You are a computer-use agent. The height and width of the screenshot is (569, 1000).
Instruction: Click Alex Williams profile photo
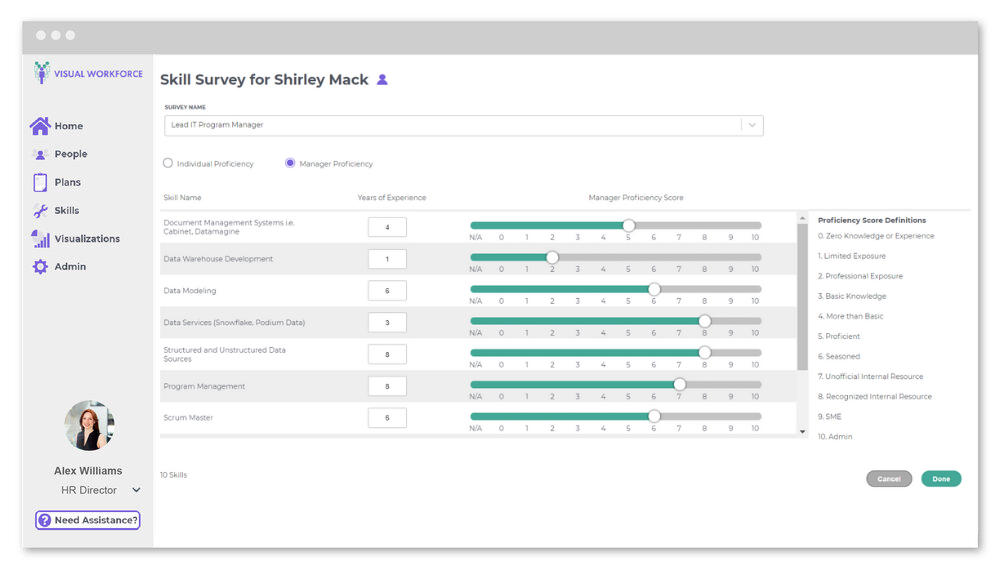click(88, 426)
